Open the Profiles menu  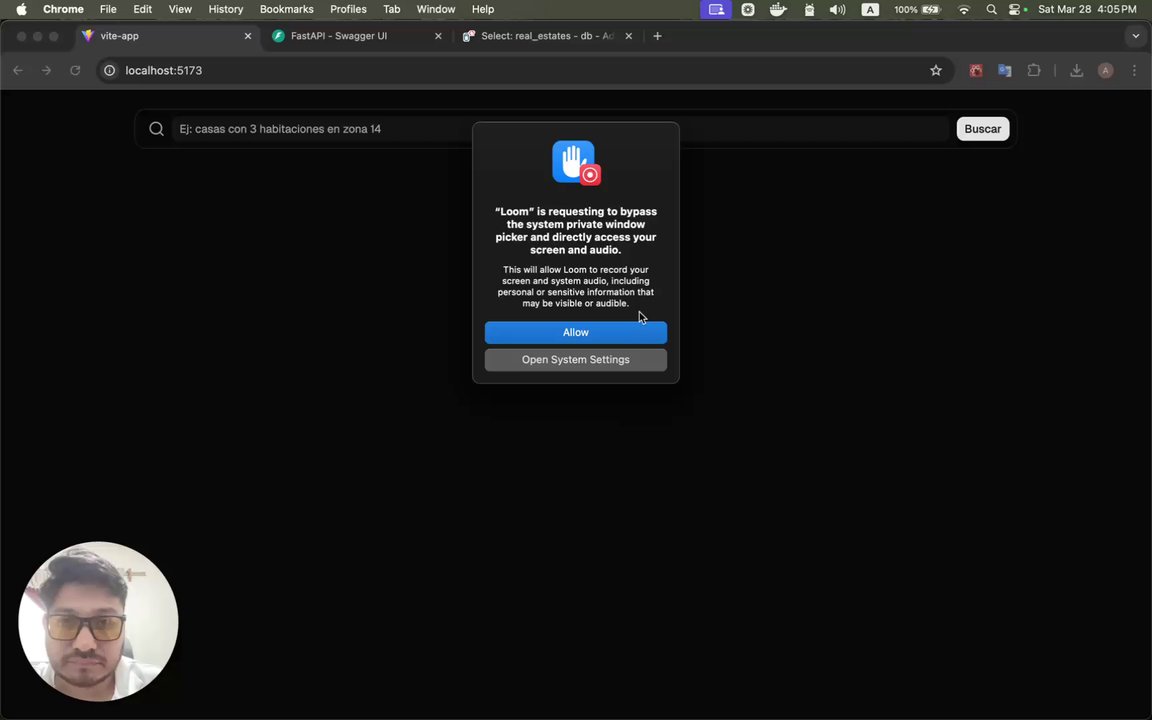348,10
